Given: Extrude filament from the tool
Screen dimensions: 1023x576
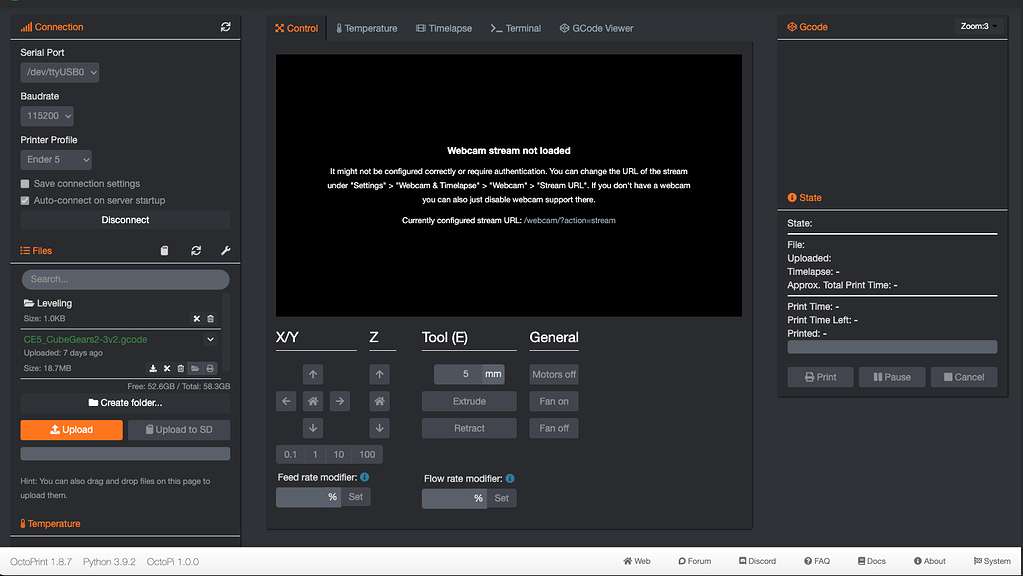Looking at the screenshot, I should click(x=469, y=400).
